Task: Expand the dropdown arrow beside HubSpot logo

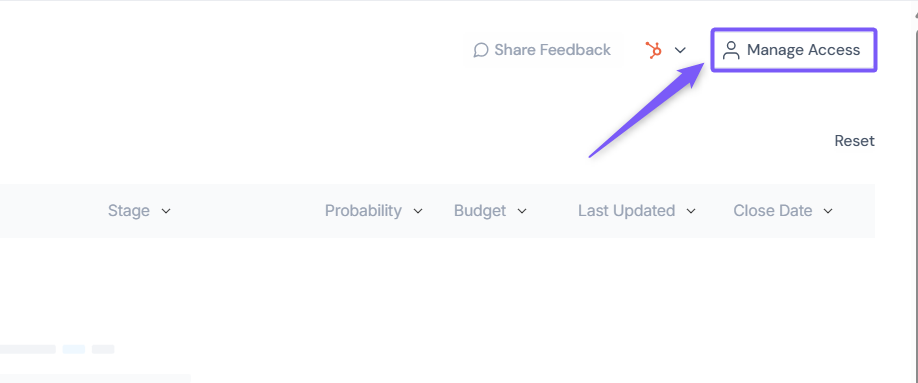Action: click(680, 50)
